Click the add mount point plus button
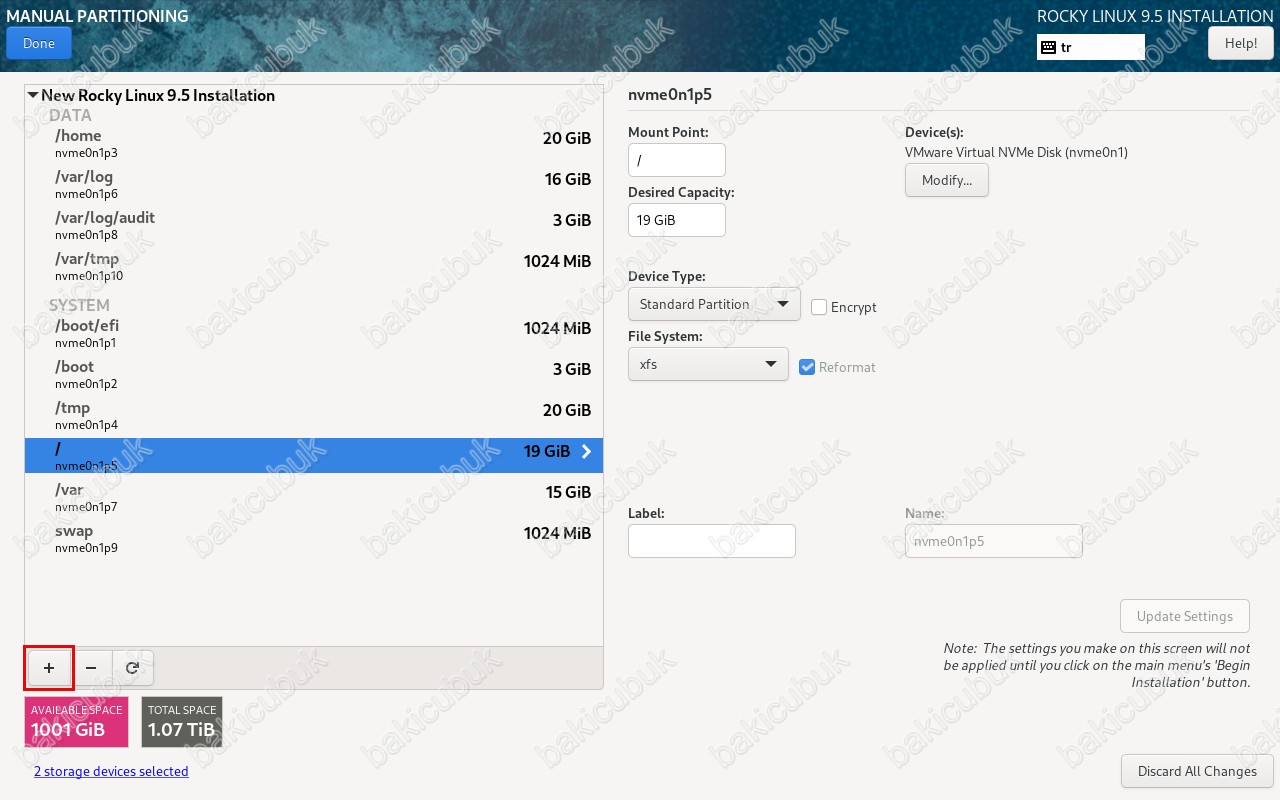The height and width of the screenshot is (800, 1280). click(x=49, y=667)
